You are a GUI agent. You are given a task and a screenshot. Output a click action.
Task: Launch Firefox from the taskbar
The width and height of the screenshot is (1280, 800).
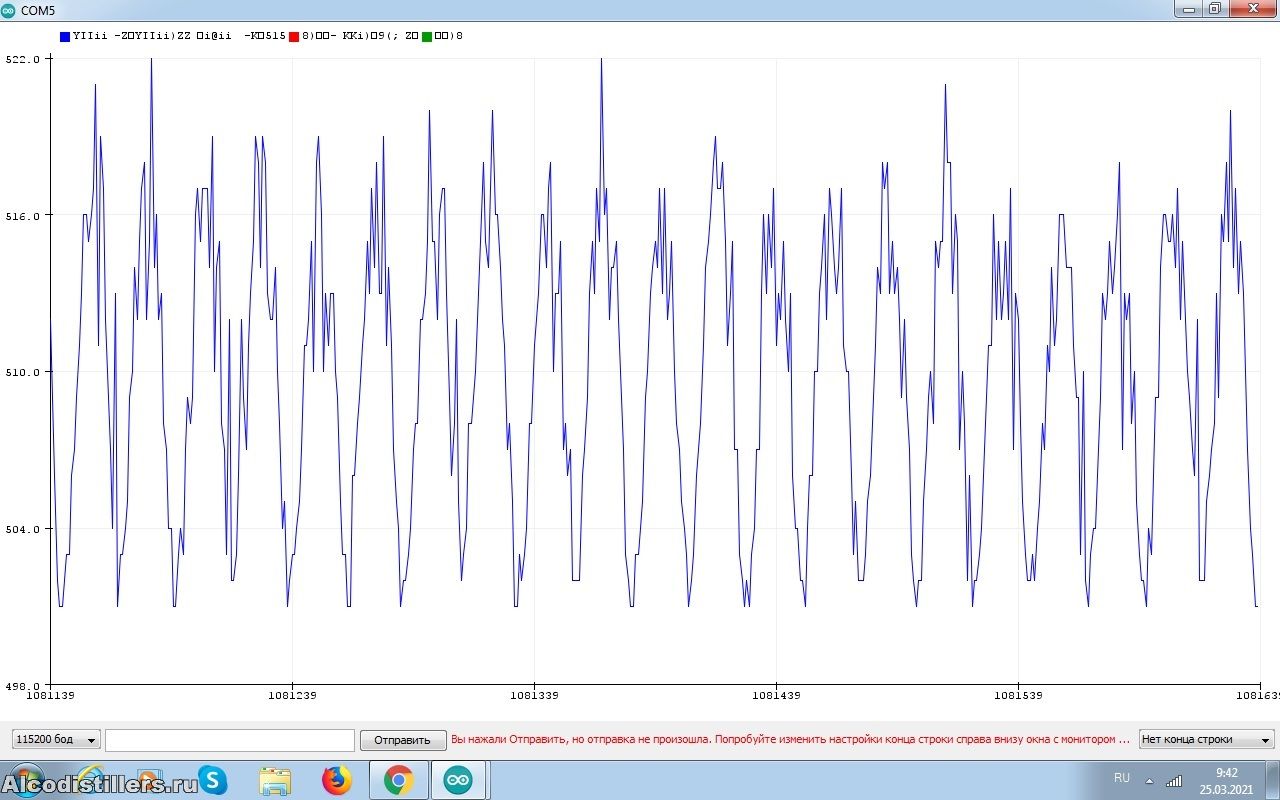pos(337,780)
